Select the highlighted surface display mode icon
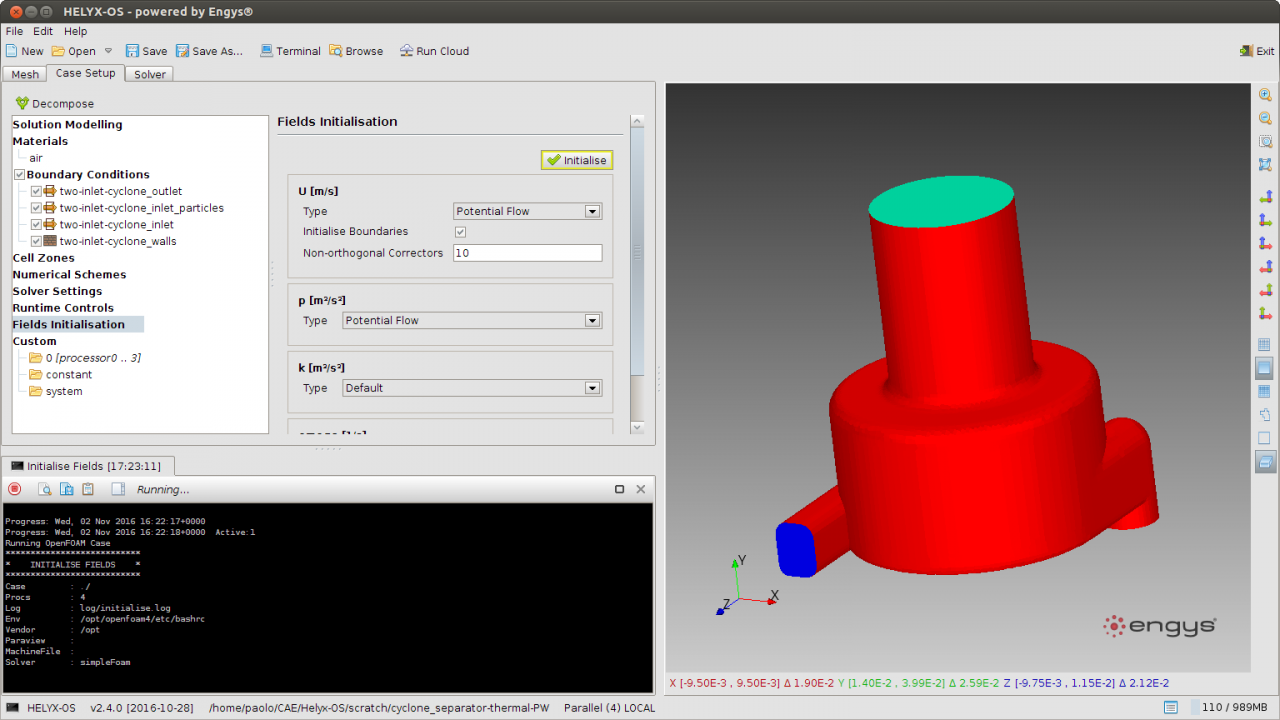This screenshot has height=720, width=1280. click(x=1264, y=368)
